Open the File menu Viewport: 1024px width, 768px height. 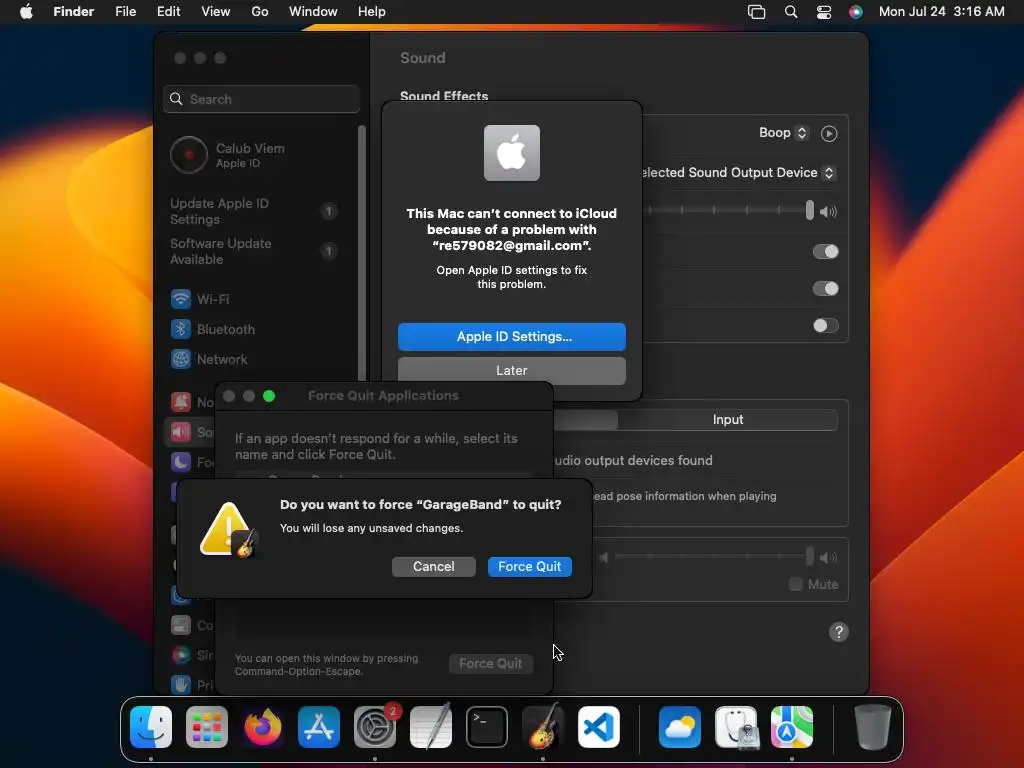click(125, 12)
